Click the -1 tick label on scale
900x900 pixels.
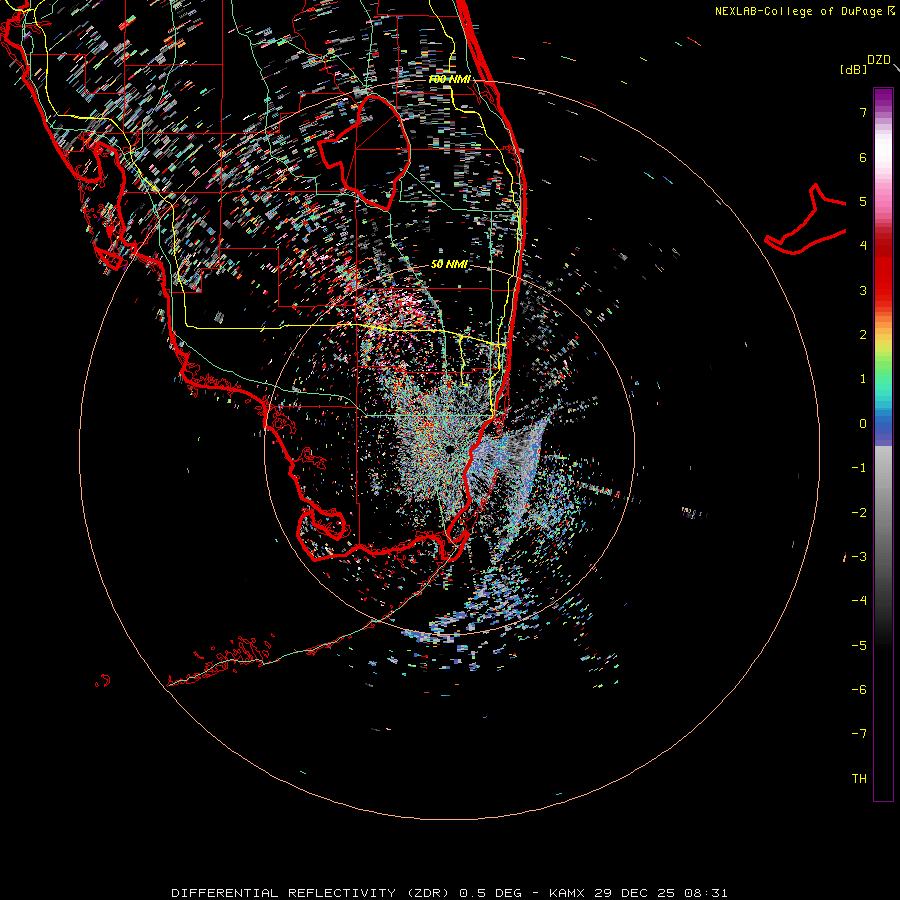[859, 468]
